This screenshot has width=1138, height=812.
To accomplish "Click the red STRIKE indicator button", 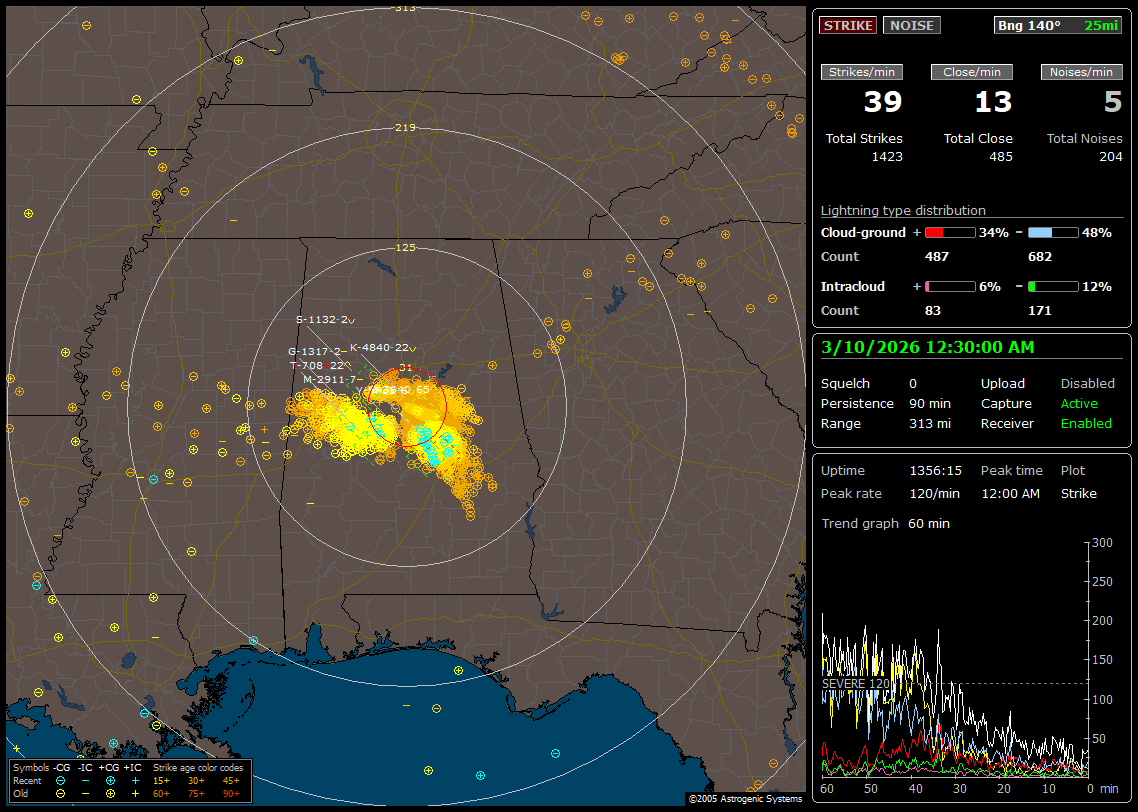I will (848, 25).
